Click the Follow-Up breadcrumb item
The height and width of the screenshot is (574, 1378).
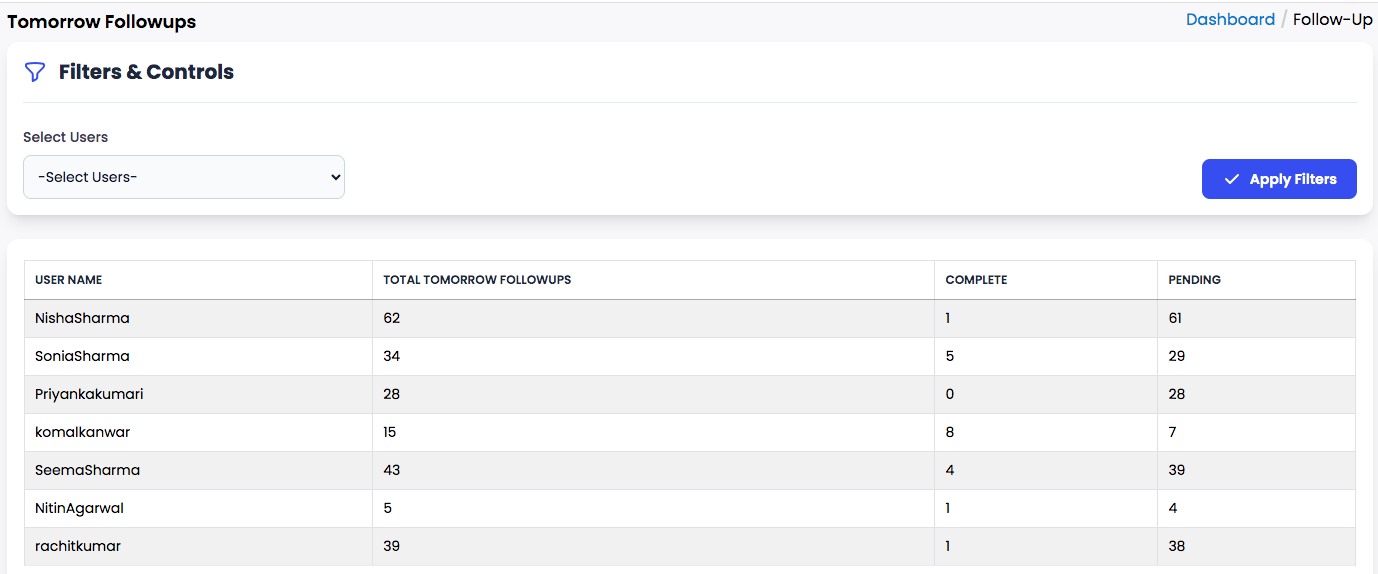pos(1332,19)
